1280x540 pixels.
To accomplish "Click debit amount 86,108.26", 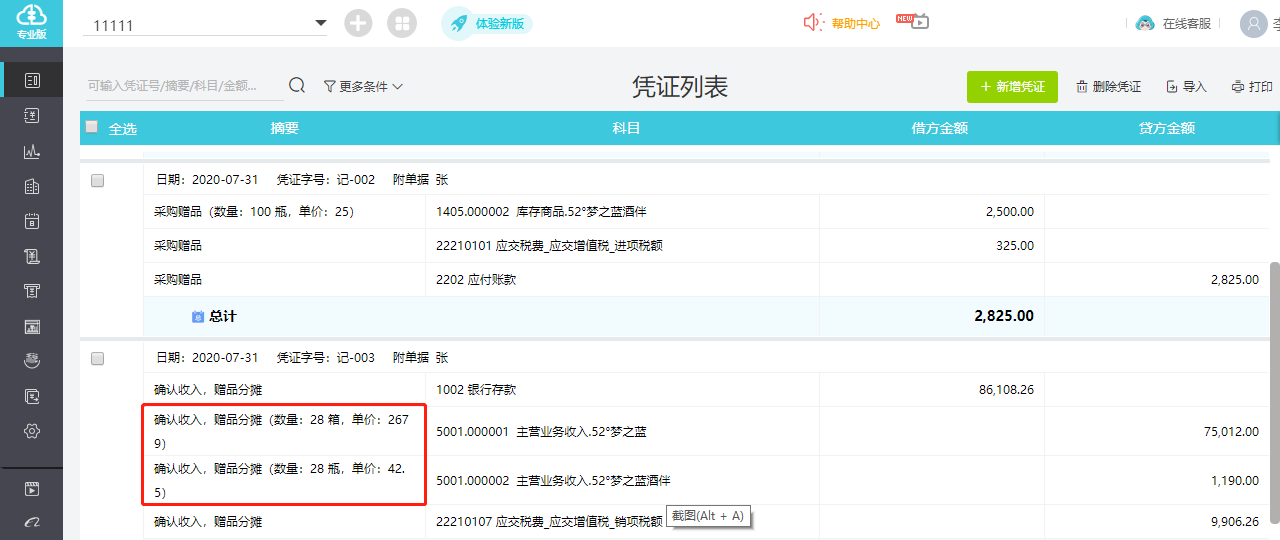I will tap(1006, 390).
